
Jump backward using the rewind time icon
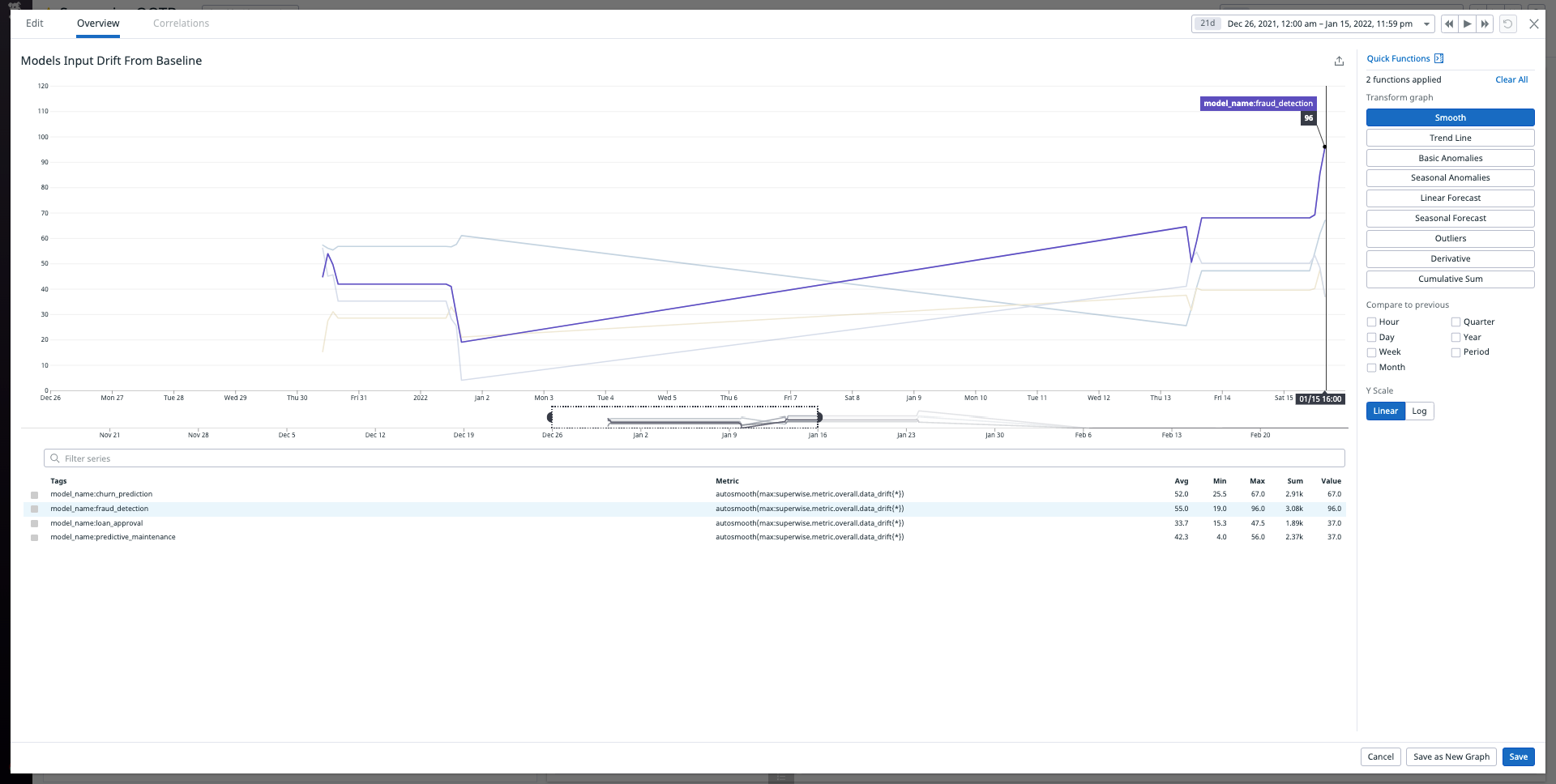(1449, 23)
